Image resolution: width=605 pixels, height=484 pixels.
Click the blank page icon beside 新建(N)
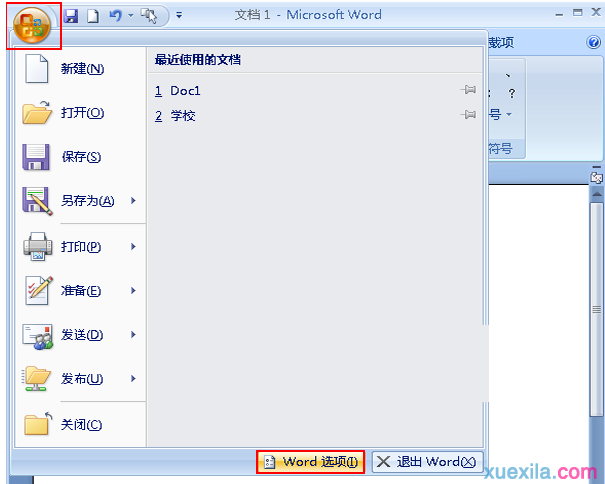37,69
